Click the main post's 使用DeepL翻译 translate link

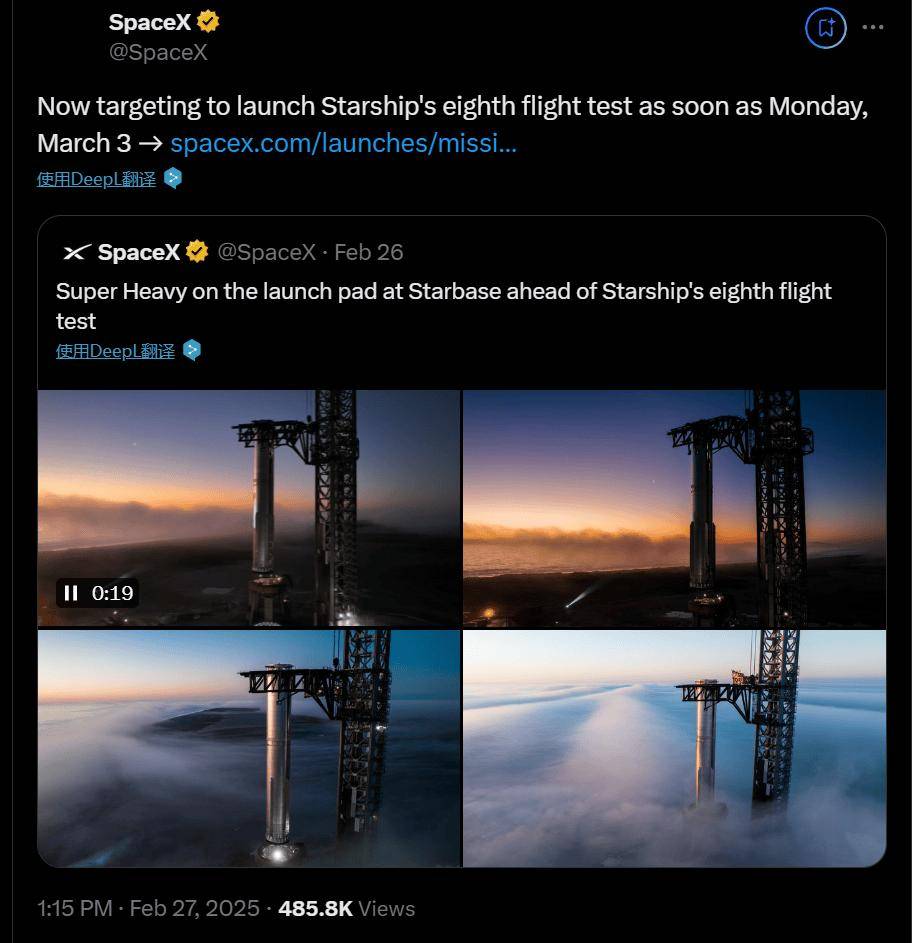coord(96,179)
